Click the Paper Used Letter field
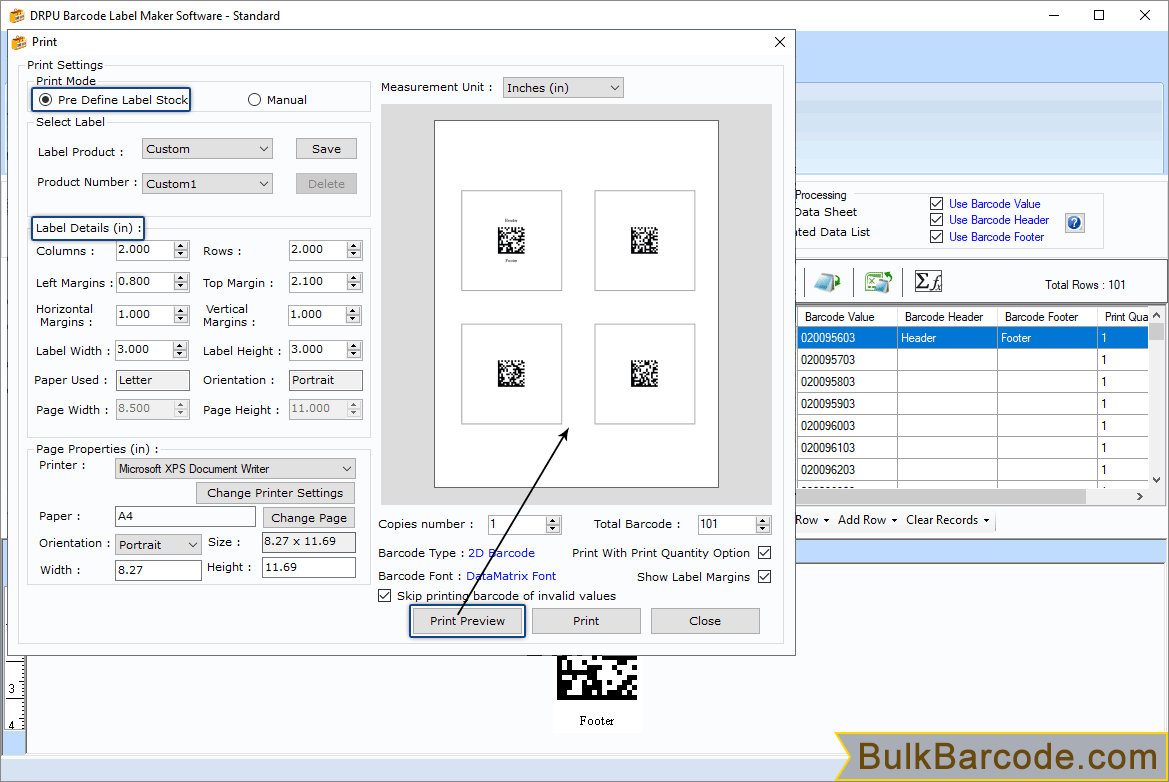Screen dimensions: 1169x782 point(153,380)
